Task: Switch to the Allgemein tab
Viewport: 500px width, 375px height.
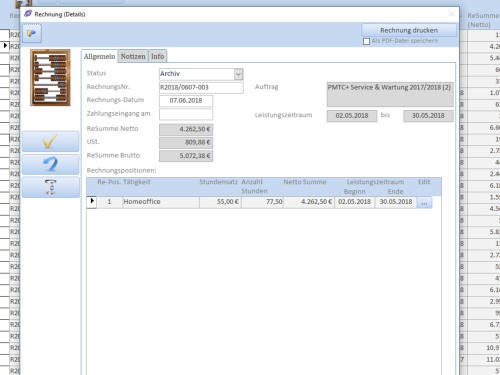Action: tap(99, 56)
